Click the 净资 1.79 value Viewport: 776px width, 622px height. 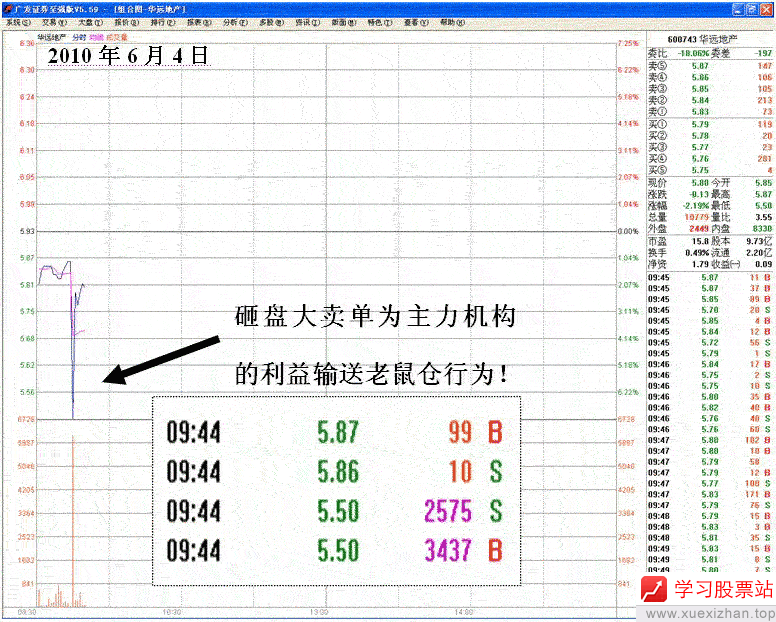[x=701, y=264]
